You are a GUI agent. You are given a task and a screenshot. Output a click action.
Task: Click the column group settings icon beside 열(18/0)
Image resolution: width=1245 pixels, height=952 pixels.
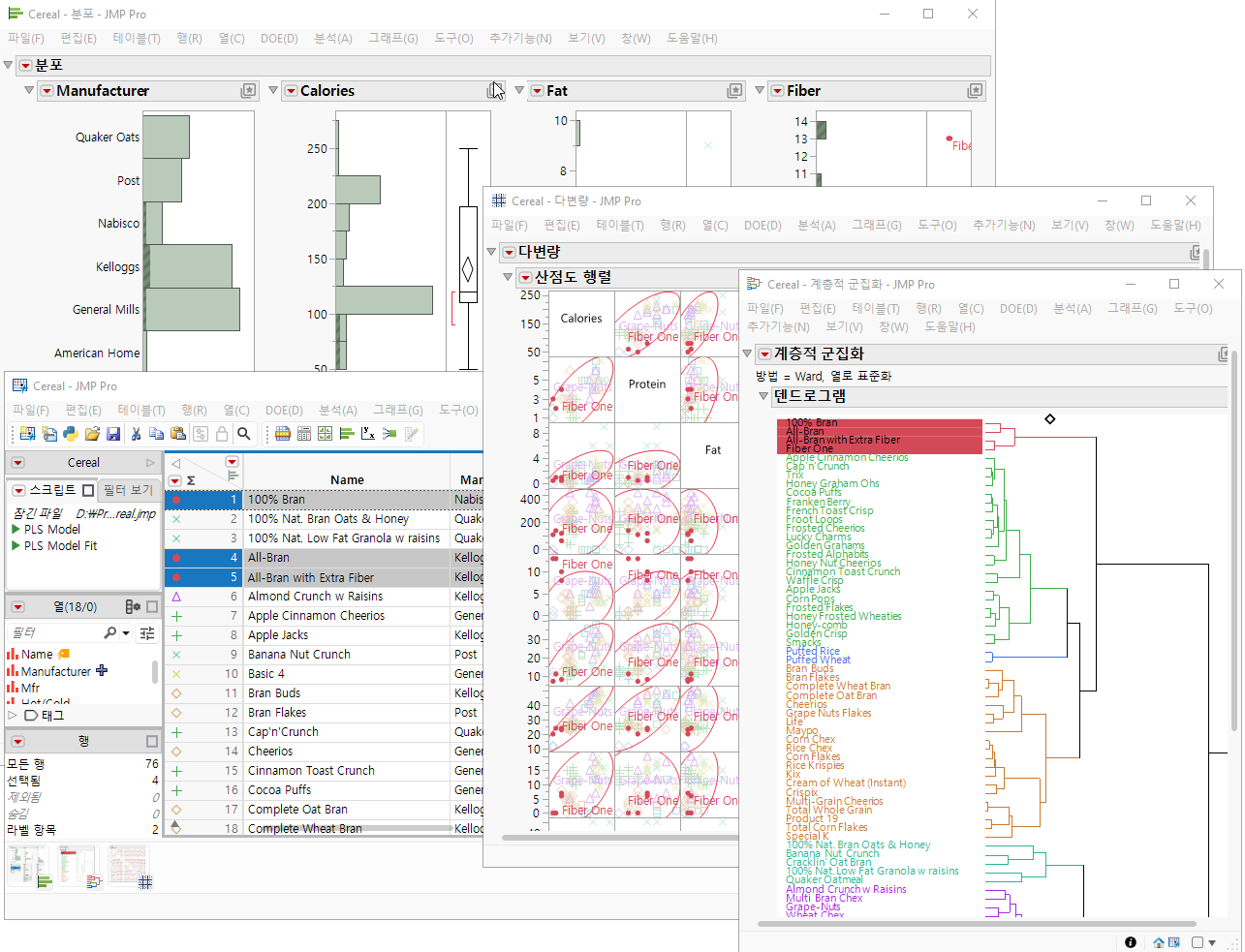pyautogui.click(x=133, y=606)
